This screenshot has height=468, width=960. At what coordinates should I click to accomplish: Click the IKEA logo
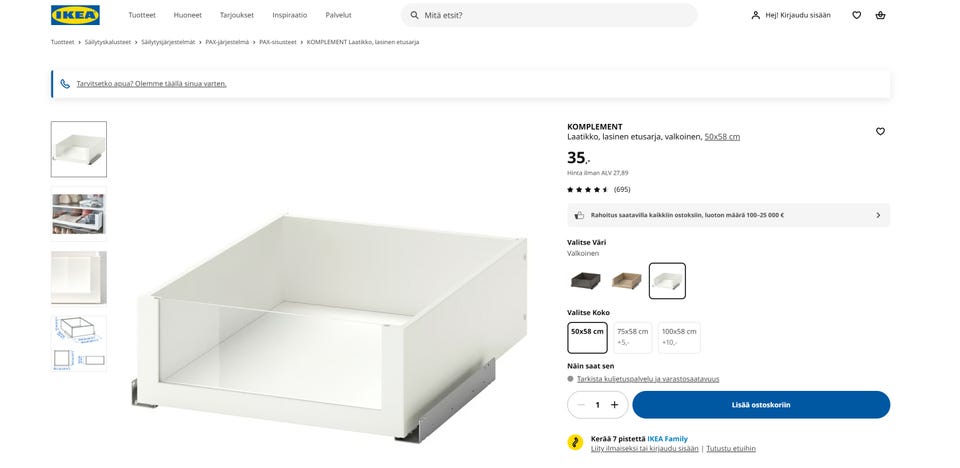(x=75, y=15)
